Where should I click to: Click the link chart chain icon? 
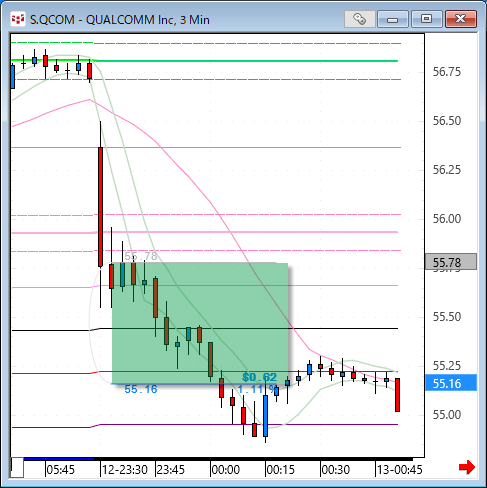360,19
